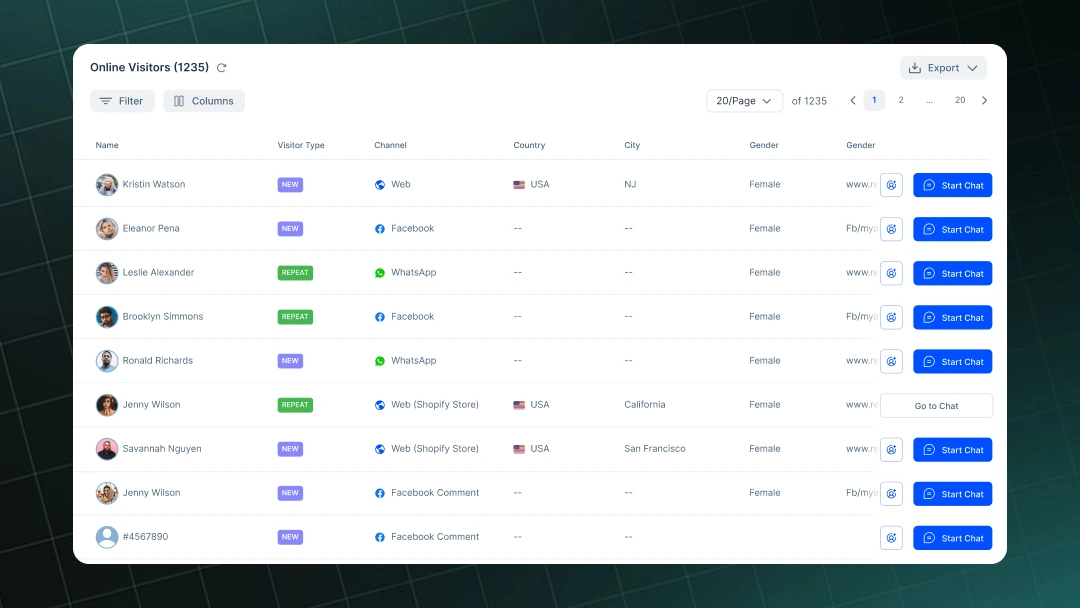The height and width of the screenshot is (608, 1080).
Task: Click the round icon button for Savannah Nguyen
Action: tap(891, 450)
